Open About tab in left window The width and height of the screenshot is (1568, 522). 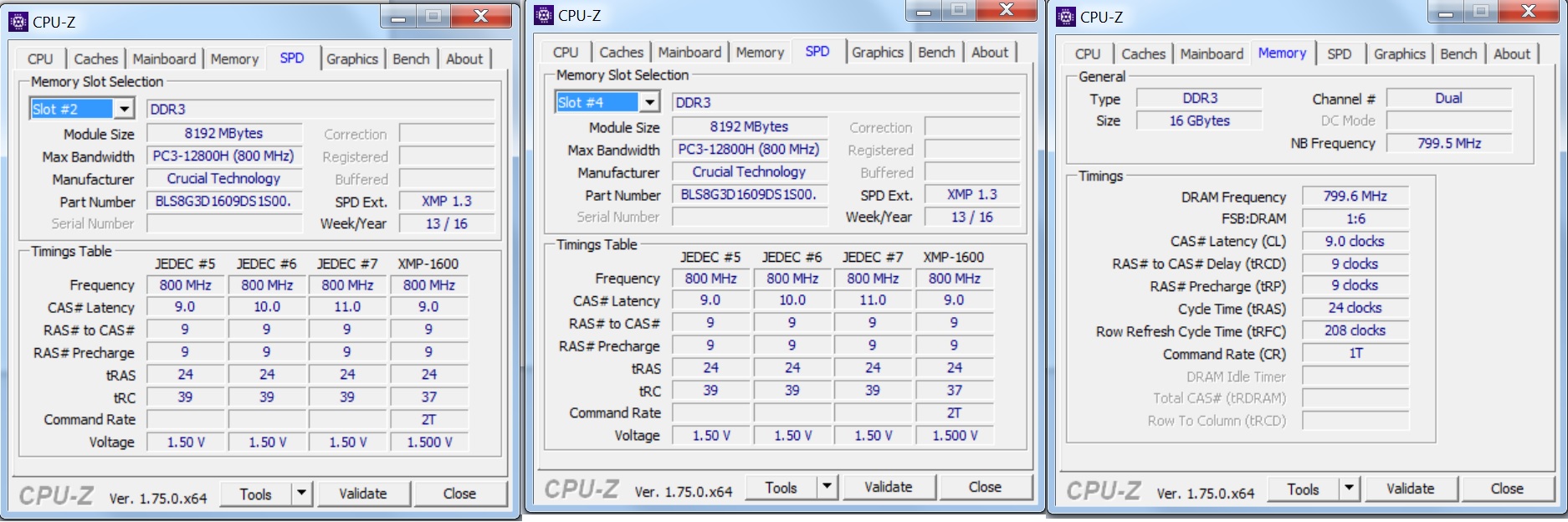pos(464,59)
